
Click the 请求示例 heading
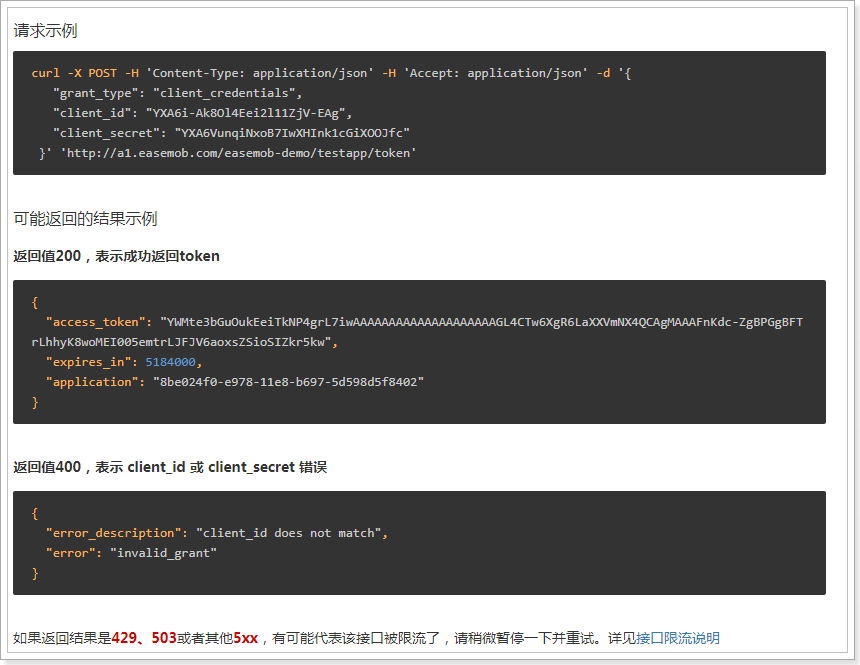coord(46,31)
